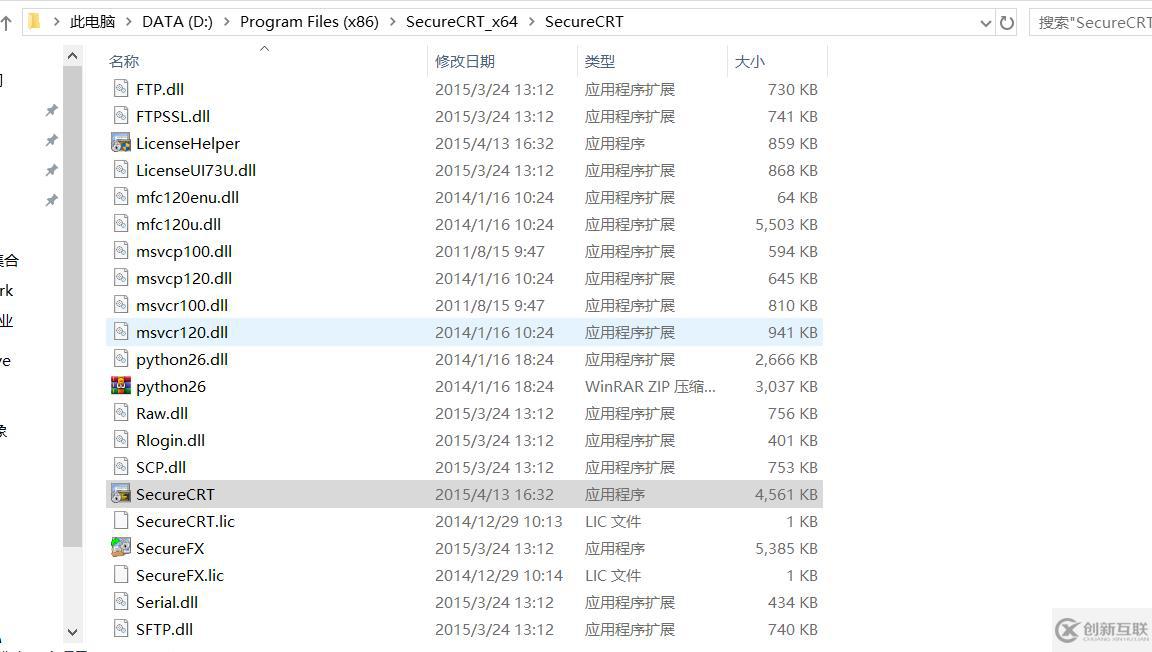Click the python26.dll file icon
Viewport: 1152px width, 652px height.
point(121,359)
